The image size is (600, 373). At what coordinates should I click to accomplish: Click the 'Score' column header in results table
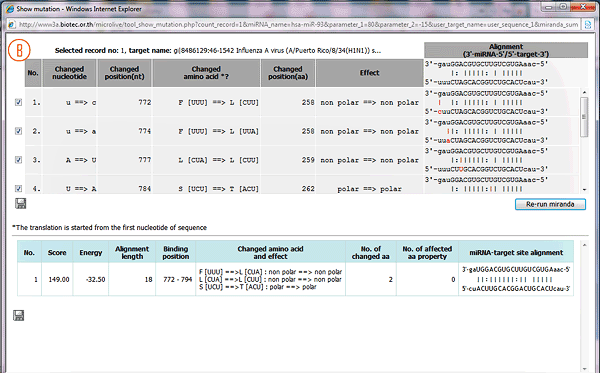pos(57,252)
